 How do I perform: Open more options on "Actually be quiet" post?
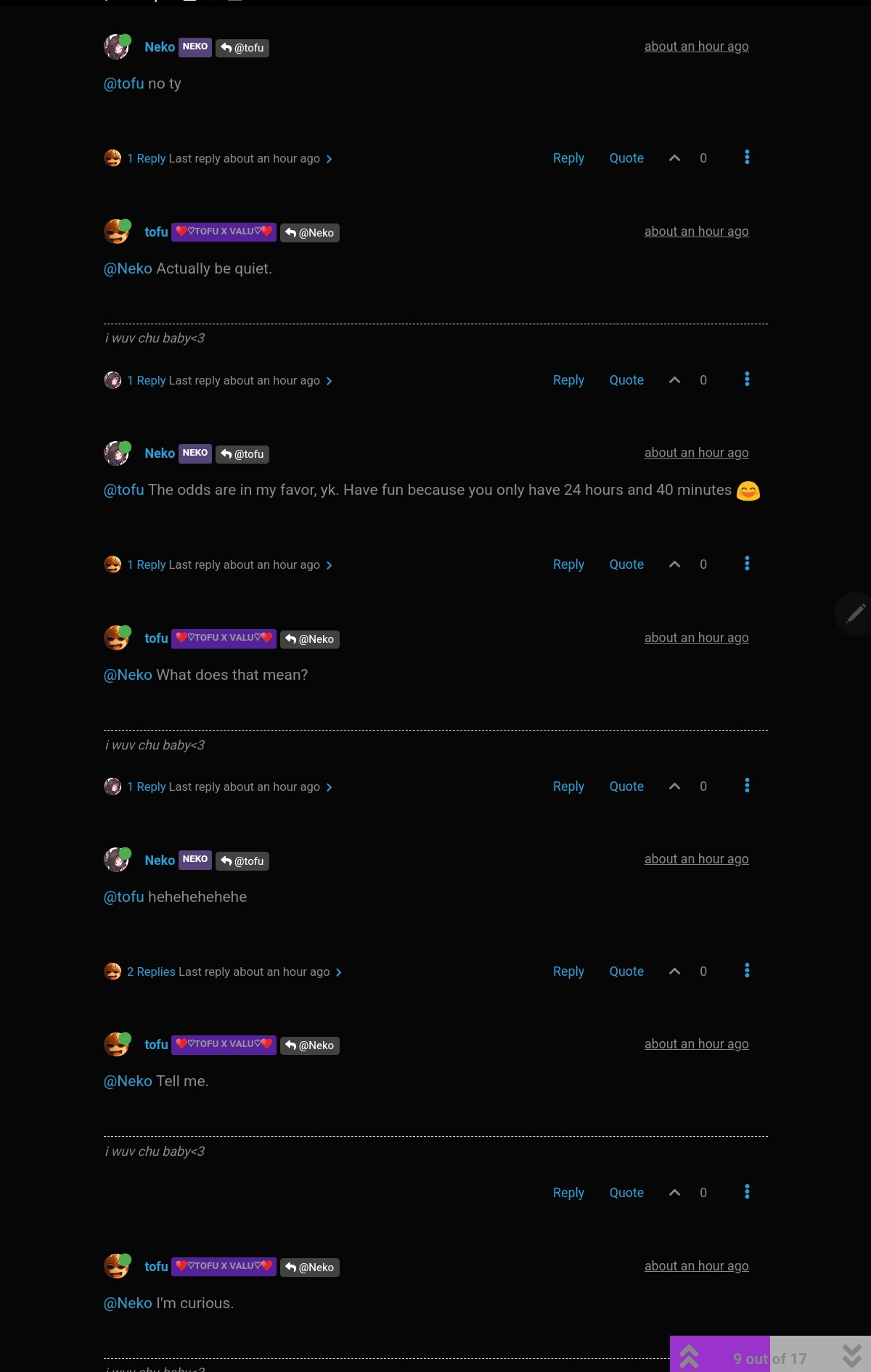pos(747,379)
